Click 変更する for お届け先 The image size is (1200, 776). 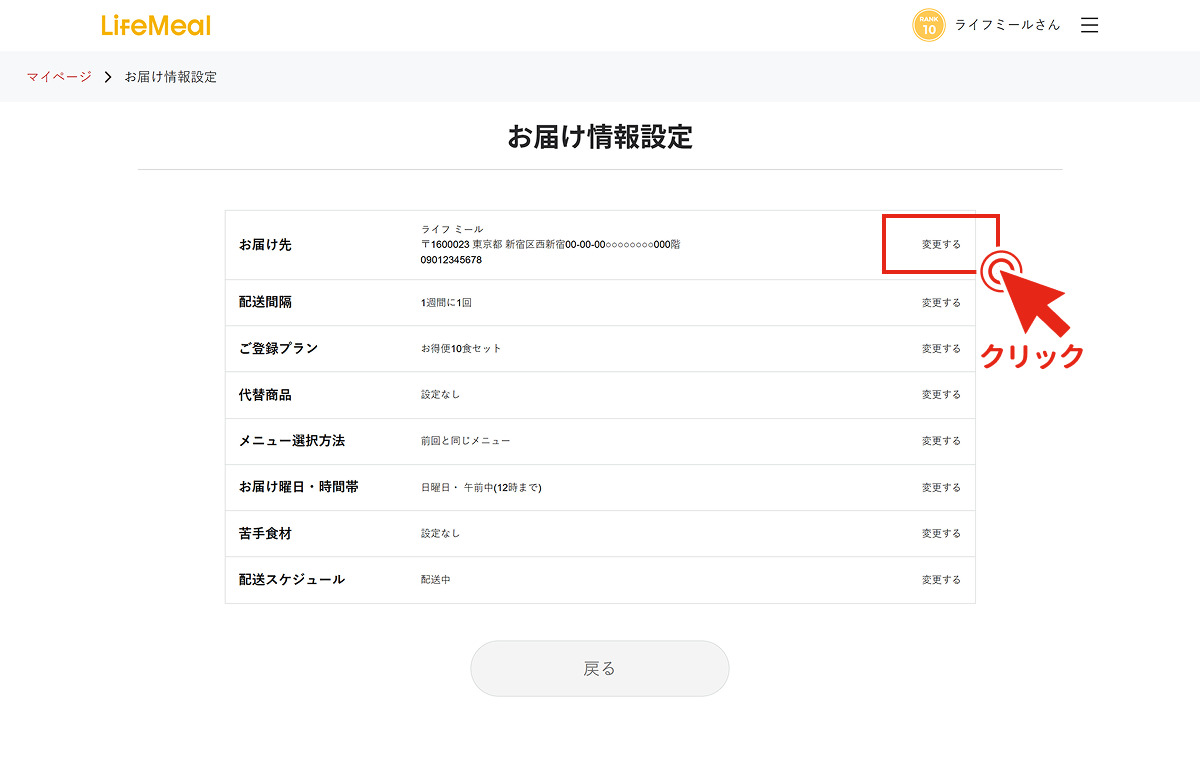[940, 244]
